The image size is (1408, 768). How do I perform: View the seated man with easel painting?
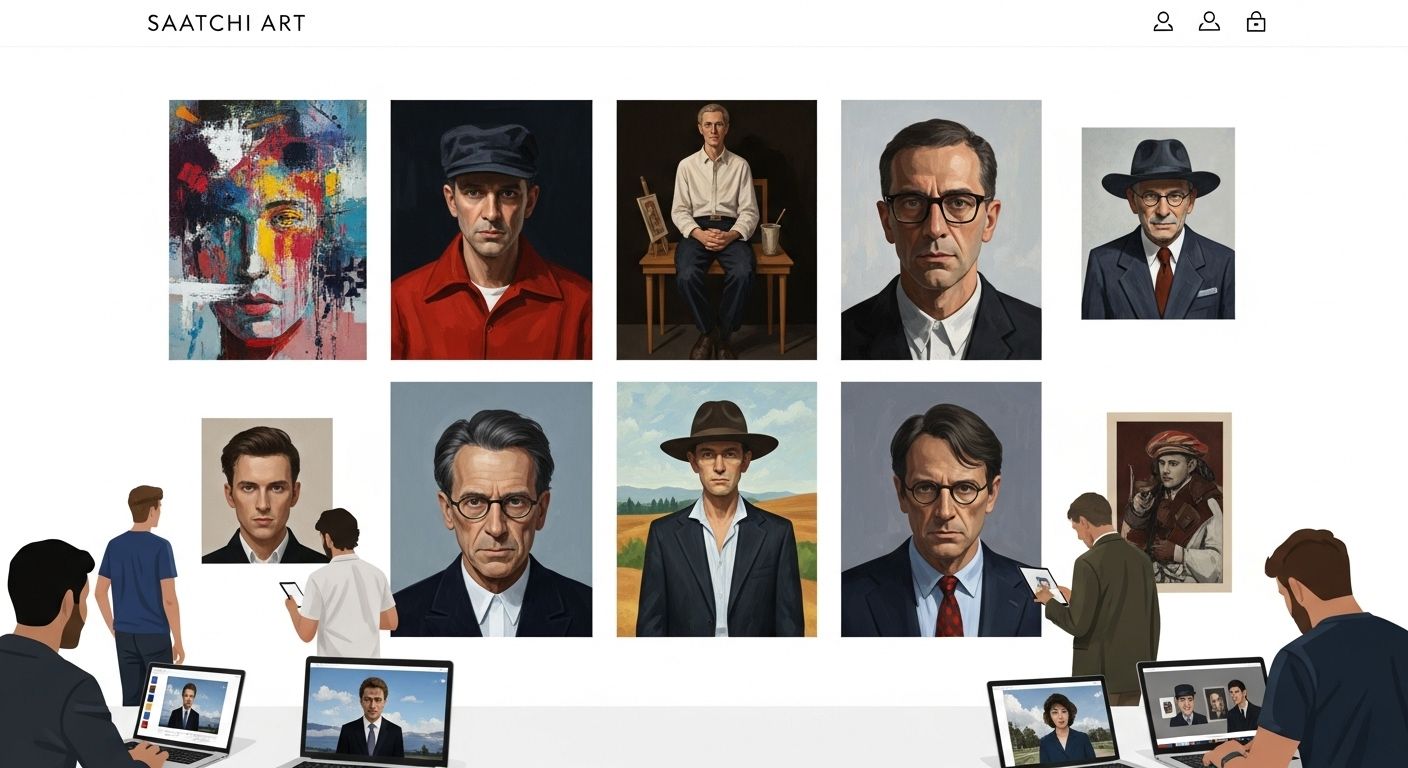coord(716,229)
